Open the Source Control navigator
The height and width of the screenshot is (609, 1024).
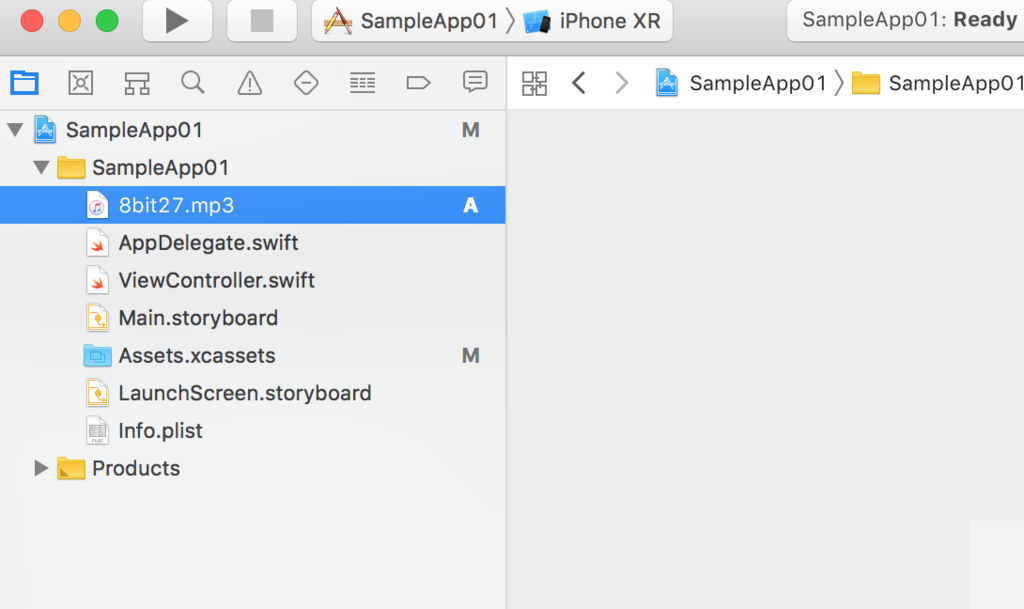[80, 83]
